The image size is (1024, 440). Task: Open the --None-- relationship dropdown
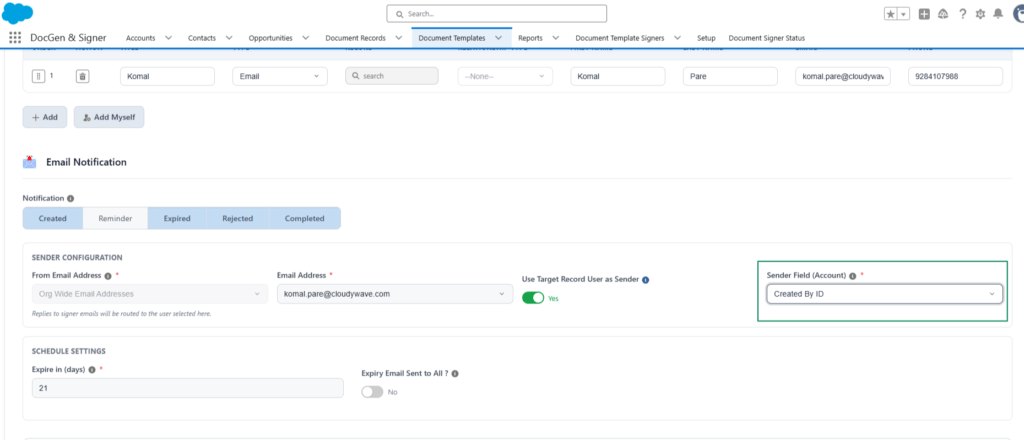click(x=505, y=76)
